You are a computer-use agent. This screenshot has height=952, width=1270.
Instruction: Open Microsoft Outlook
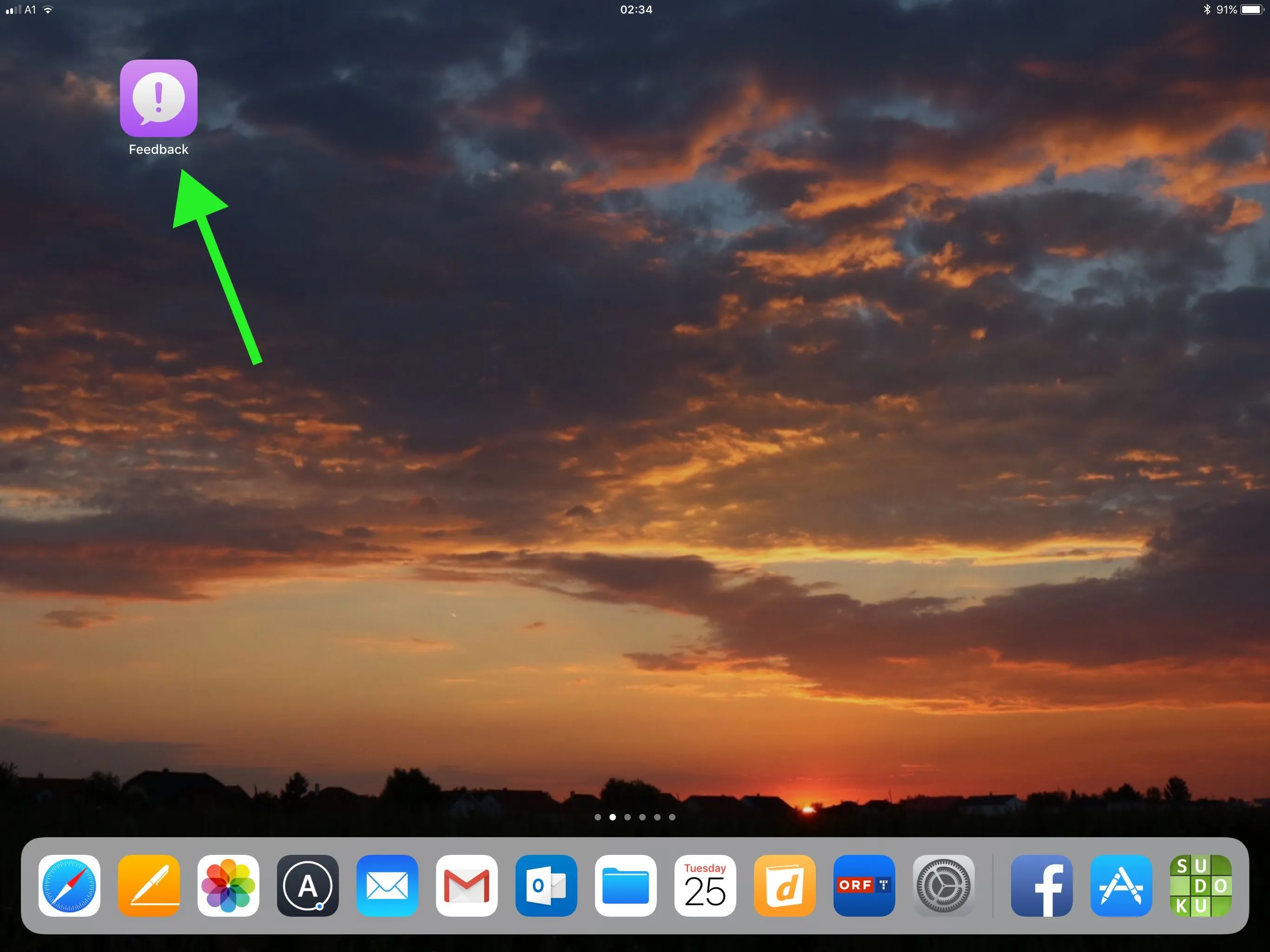[546, 886]
